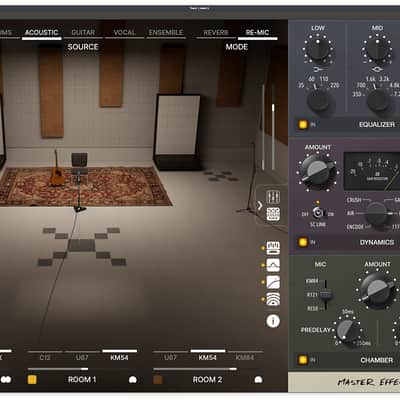Select U67 microphone for Room 2
The image size is (400, 400).
(x=170, y=356)
